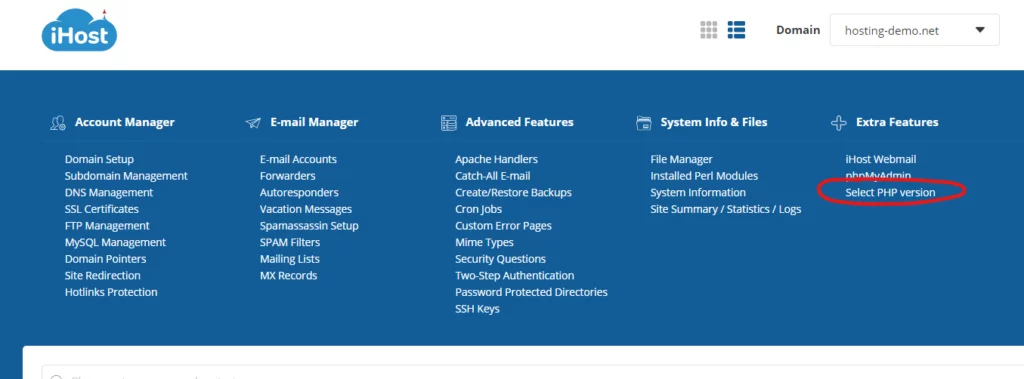Open Domain Setup
The height and width of the screenshot is (379, 1024).
pyautogui.click(x=99, y=159)
